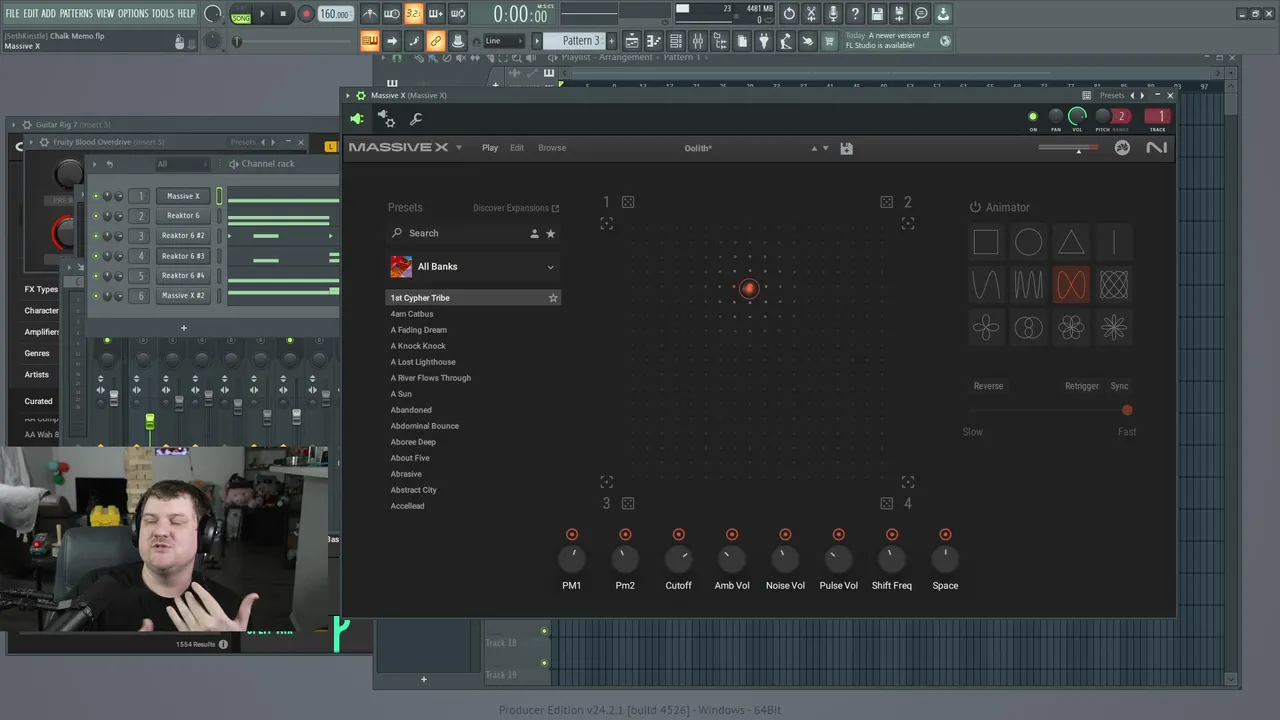Open Massive X wrapper detailed settings gear icon
The image size is (1280, 720).
386,119
